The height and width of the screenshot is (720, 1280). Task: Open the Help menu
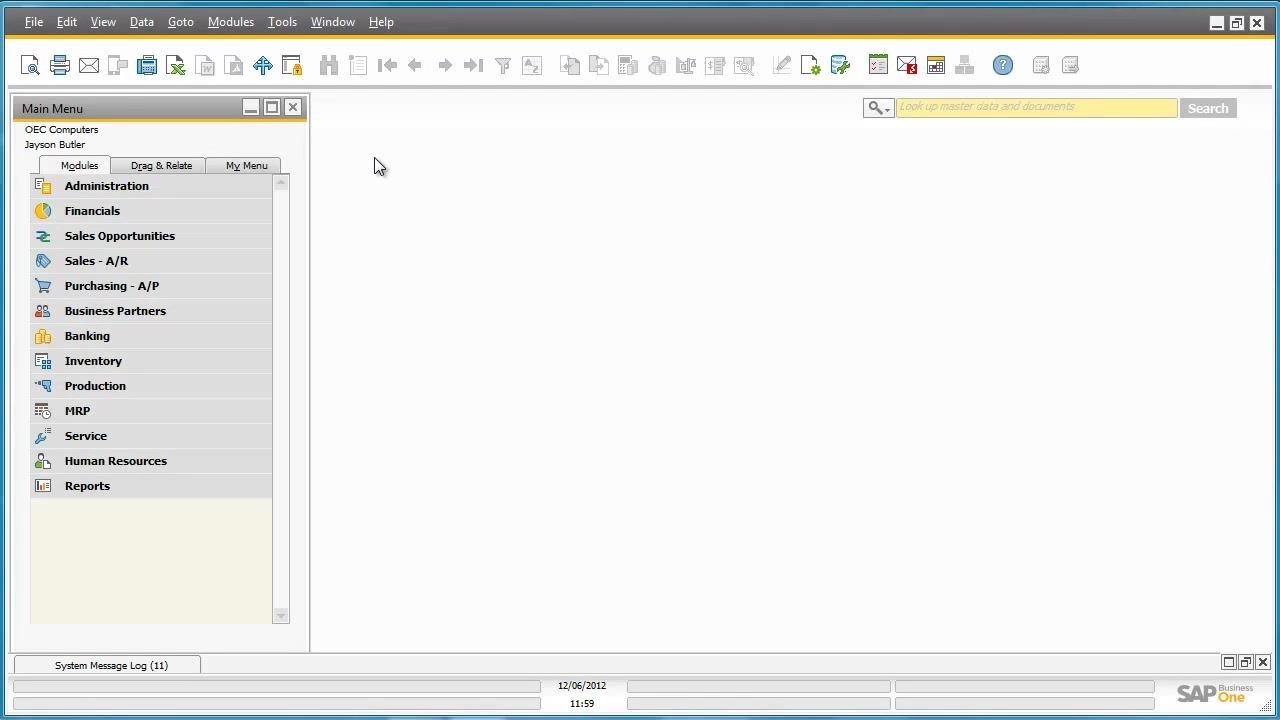tap(381, 22)
